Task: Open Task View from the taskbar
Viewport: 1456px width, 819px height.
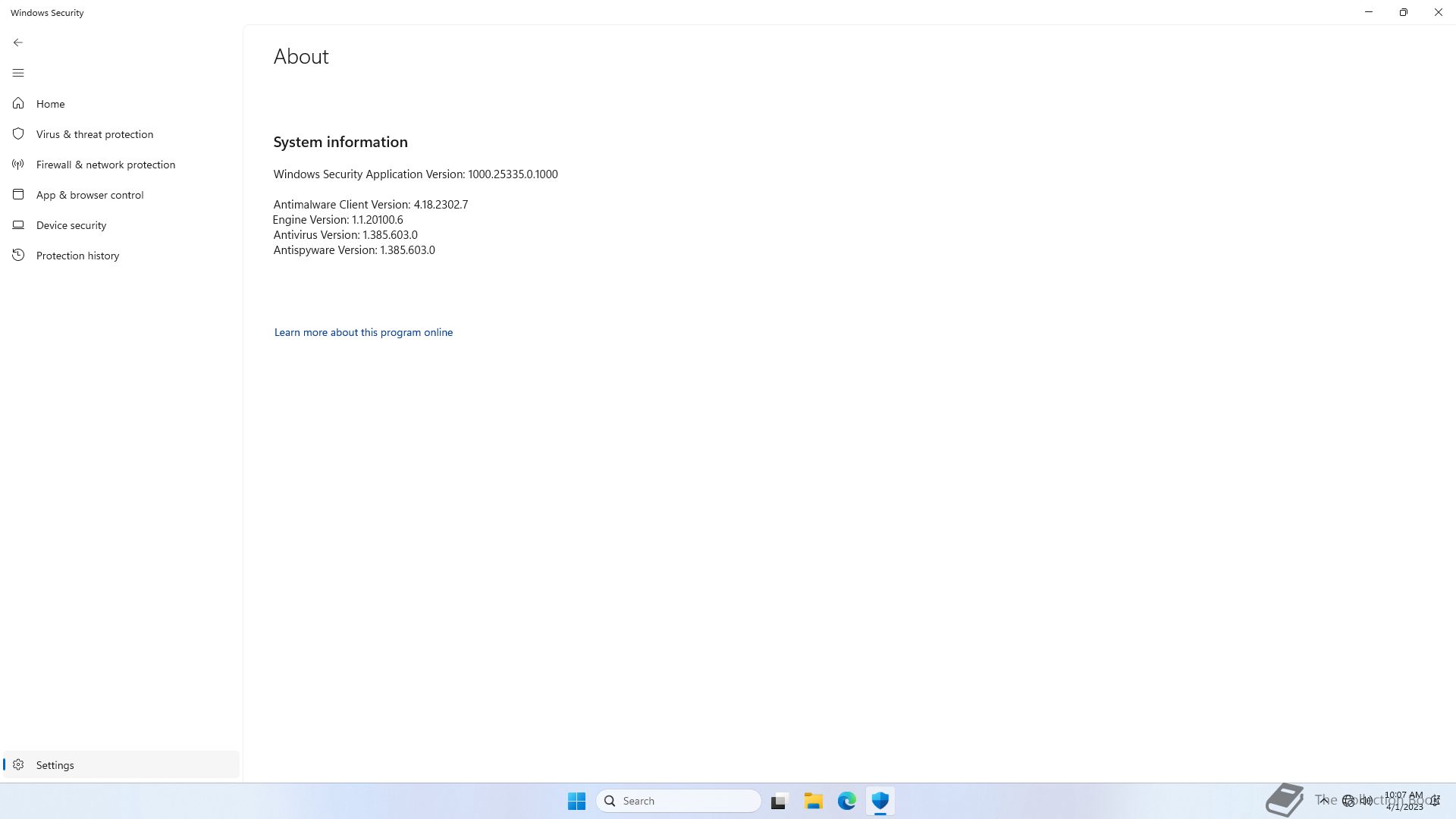Action: 780,801
